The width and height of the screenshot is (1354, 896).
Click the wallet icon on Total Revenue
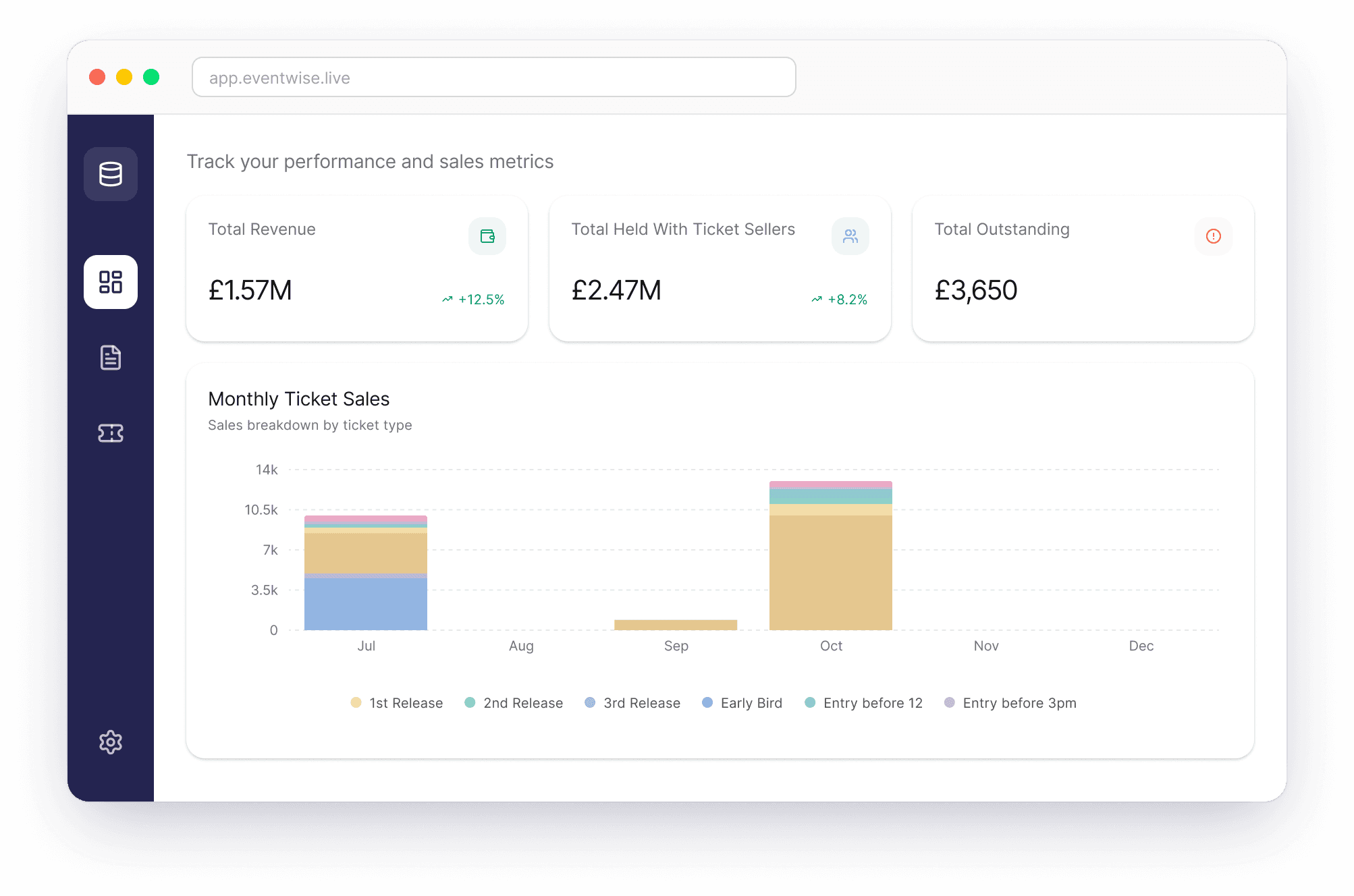point(487,236)
